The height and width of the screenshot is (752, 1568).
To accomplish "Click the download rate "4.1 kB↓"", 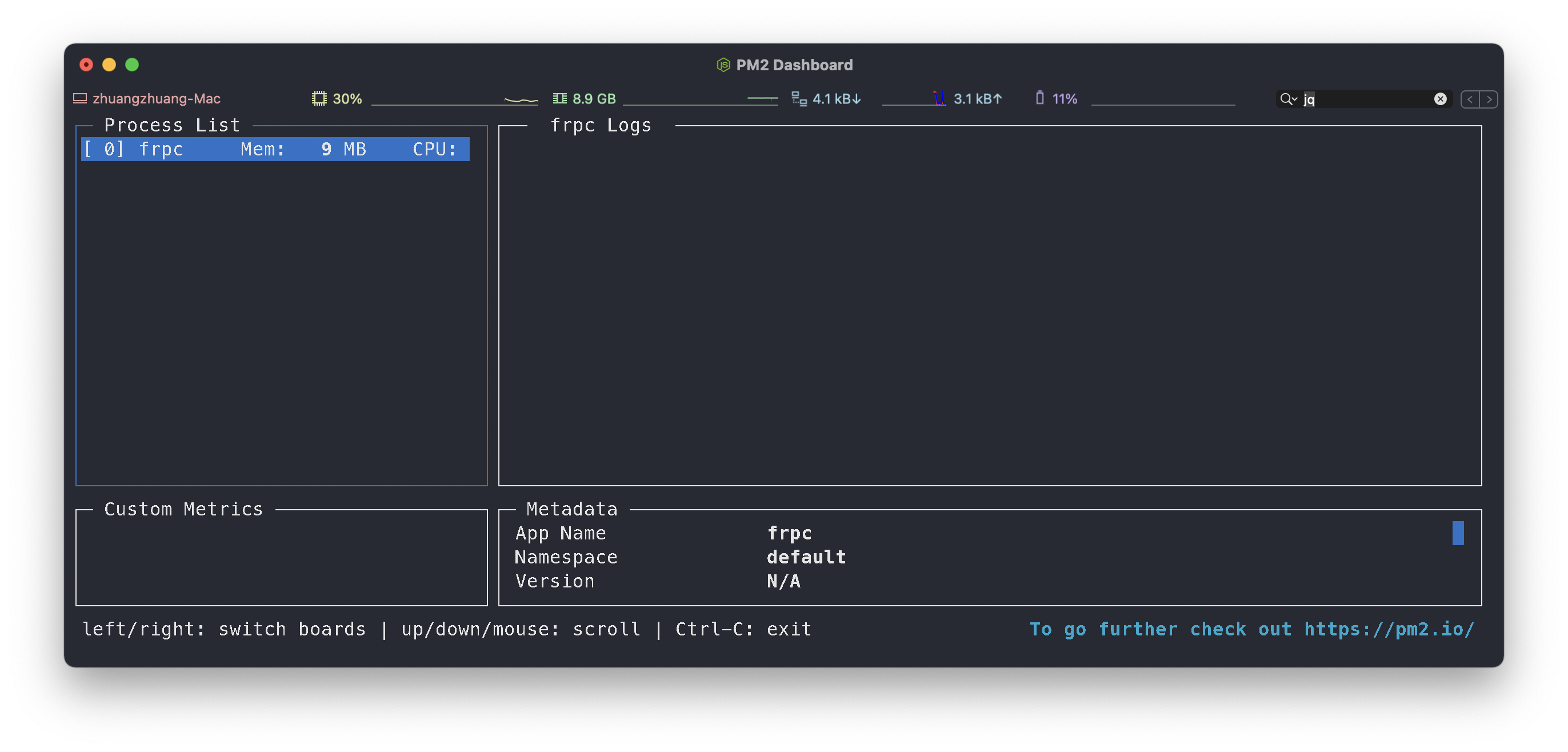I will tap(837, 99).
